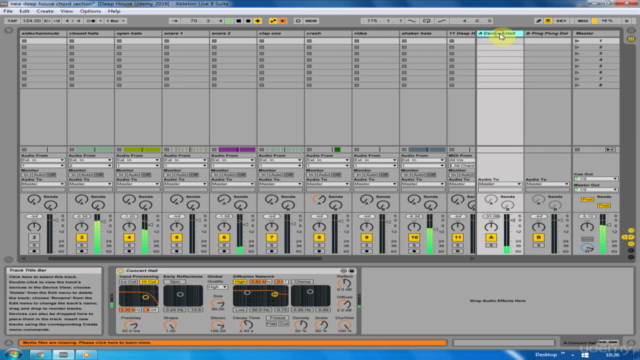Click the orange missing media files message
640x360 pixels.
pyautogui.click(x=233, y=343)
